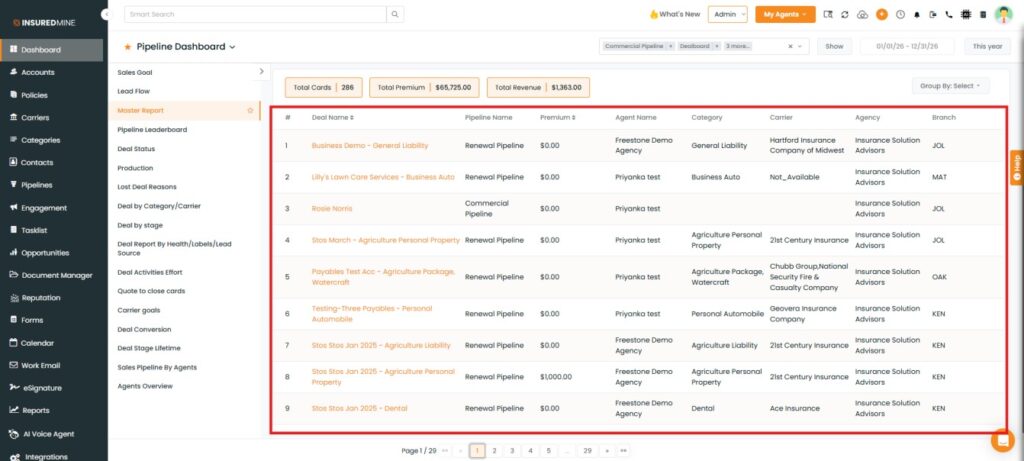Click the Smart Search input field

pyautogui.click(x=255, y=14)
